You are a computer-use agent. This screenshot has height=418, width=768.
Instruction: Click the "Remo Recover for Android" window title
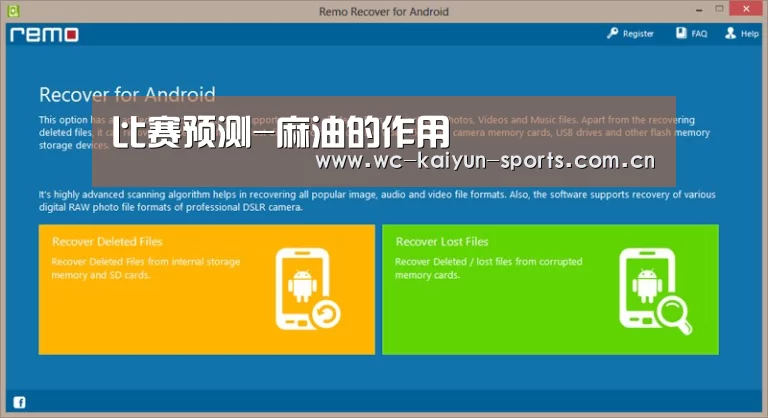(x=384, y=11)
